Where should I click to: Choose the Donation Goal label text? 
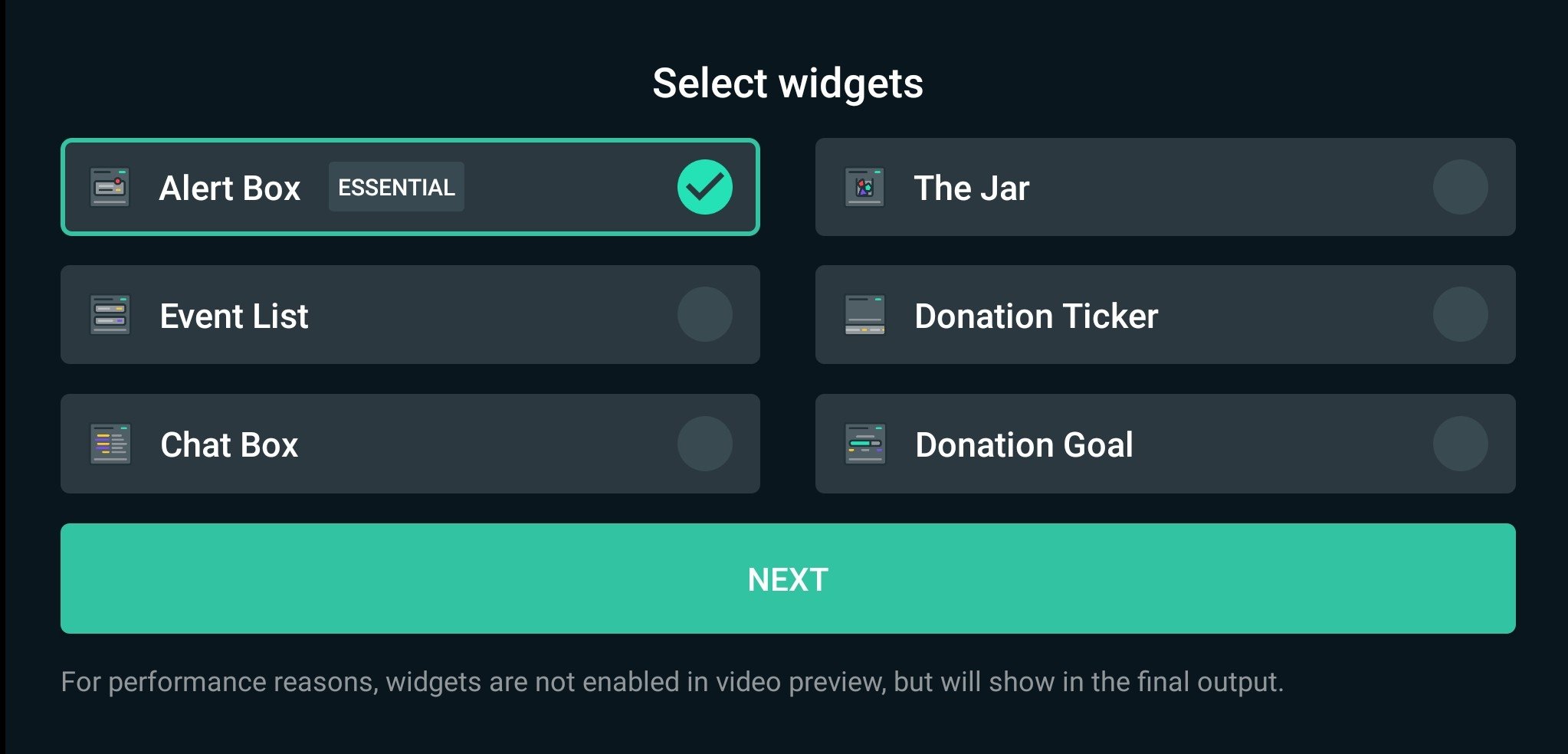click(1024, 444)
